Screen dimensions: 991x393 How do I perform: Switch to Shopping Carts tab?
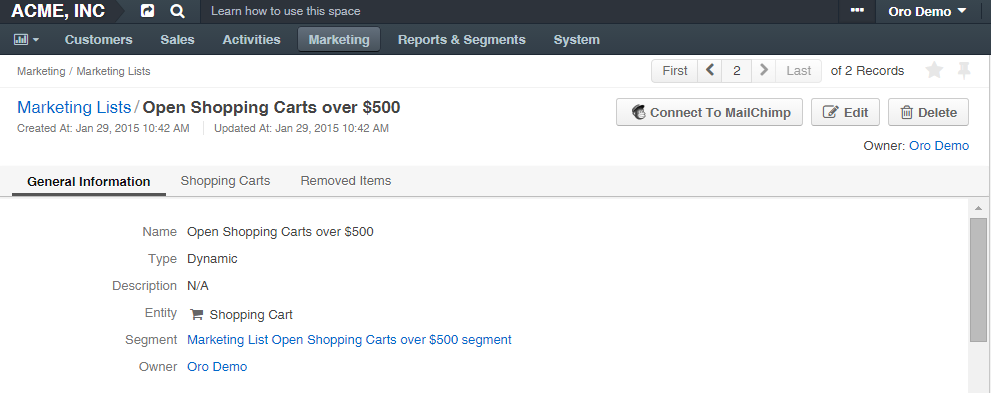click(x=225, y=181)
